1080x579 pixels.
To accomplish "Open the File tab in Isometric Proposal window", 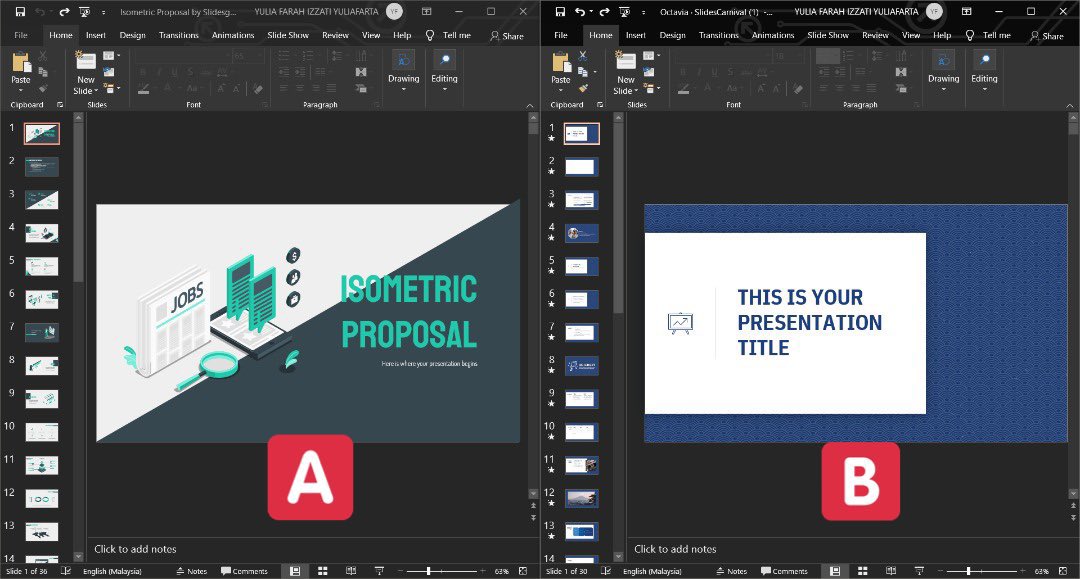I will click(21, 35).
